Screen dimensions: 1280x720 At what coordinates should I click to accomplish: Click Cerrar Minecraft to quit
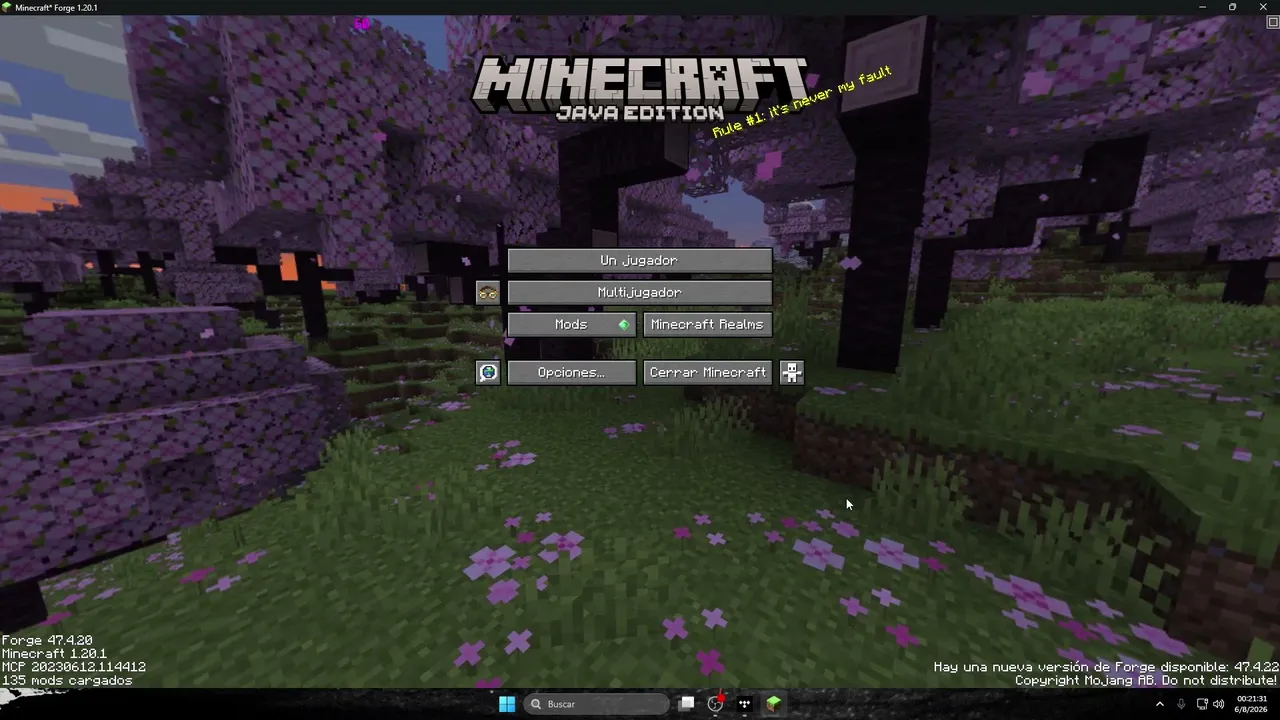(707, 372)
